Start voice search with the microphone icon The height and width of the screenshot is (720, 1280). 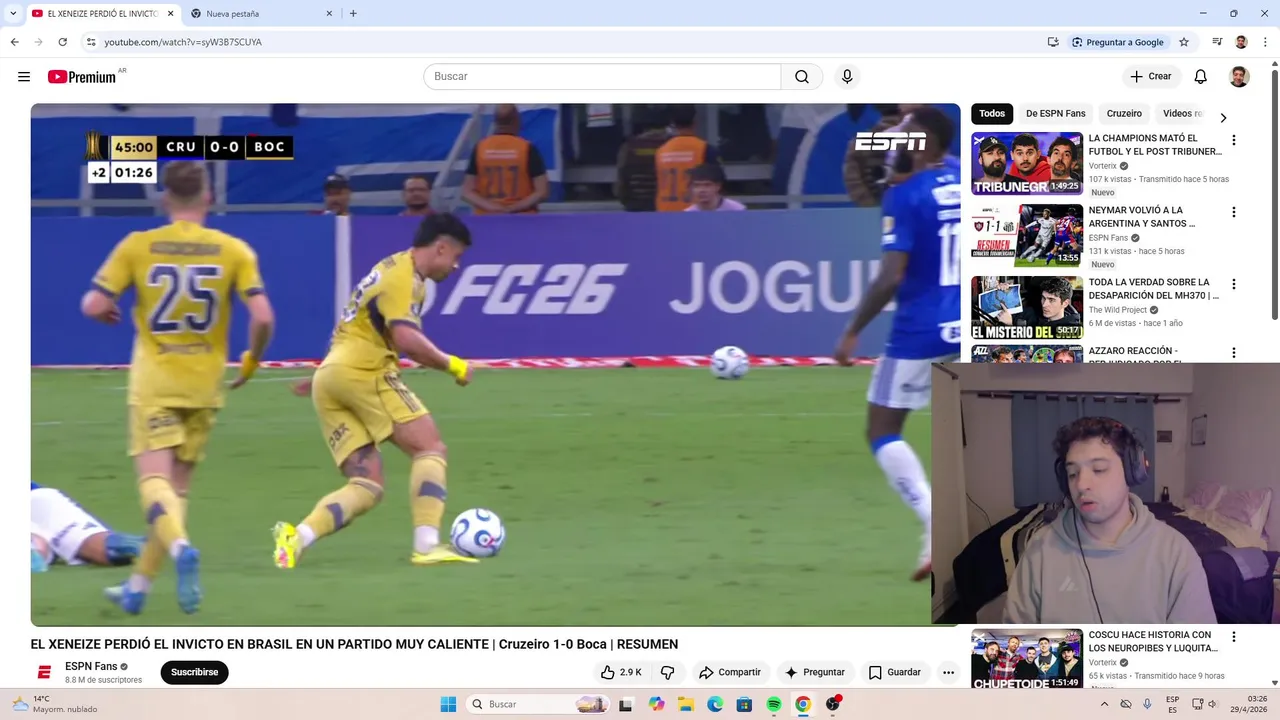coord(847,77)
